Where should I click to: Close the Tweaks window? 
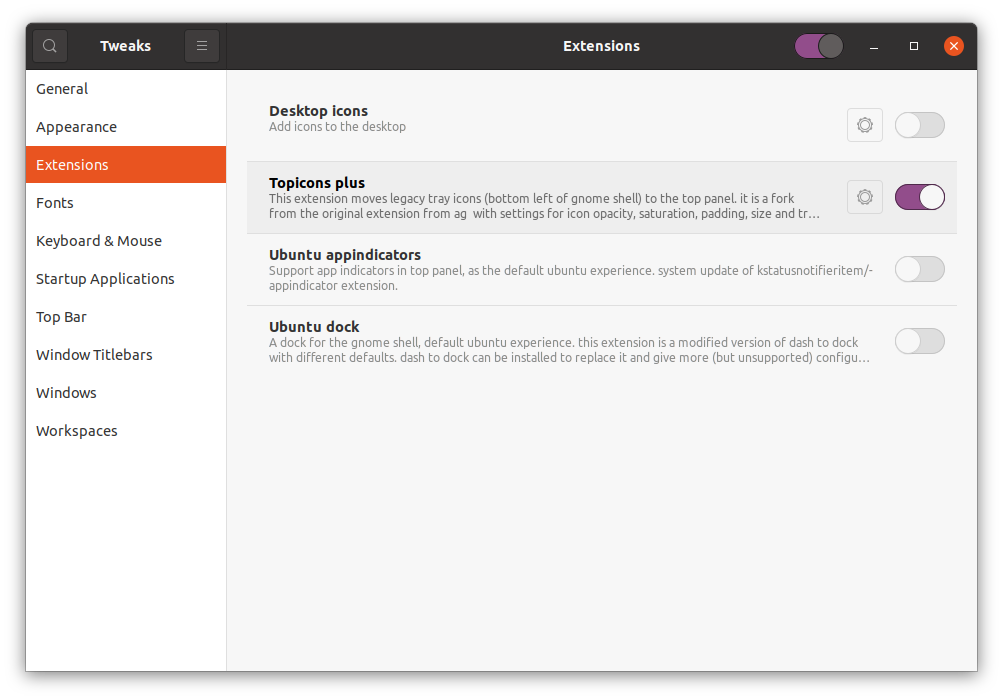pyautogui.click(x=953, y=46)
